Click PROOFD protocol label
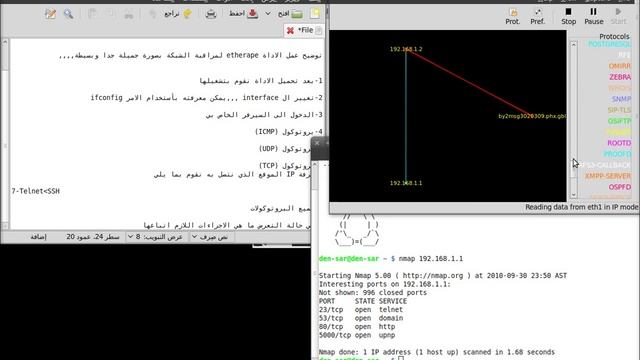 tap(617, 154)
